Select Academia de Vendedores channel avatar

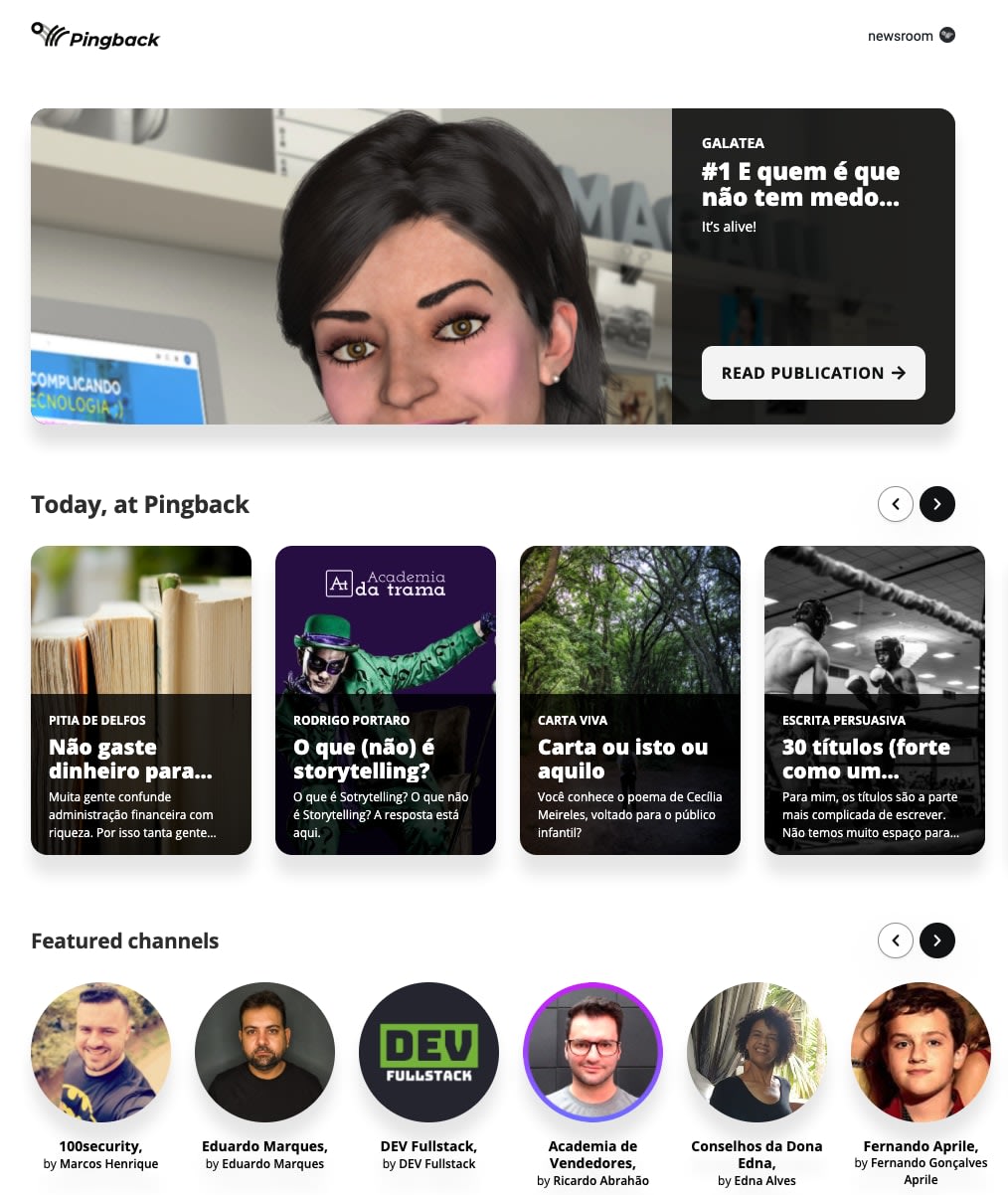pyautogui.click(x=592, y=1053)
